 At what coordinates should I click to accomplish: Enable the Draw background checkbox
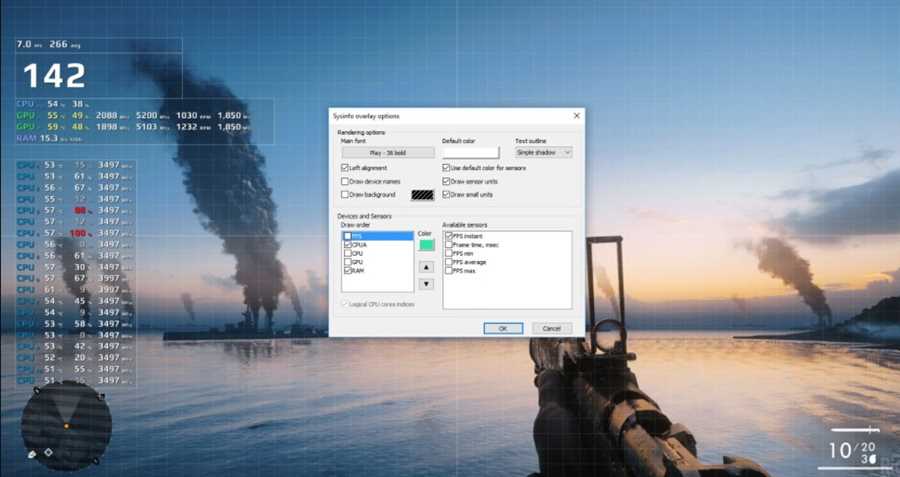coord(345,194)
